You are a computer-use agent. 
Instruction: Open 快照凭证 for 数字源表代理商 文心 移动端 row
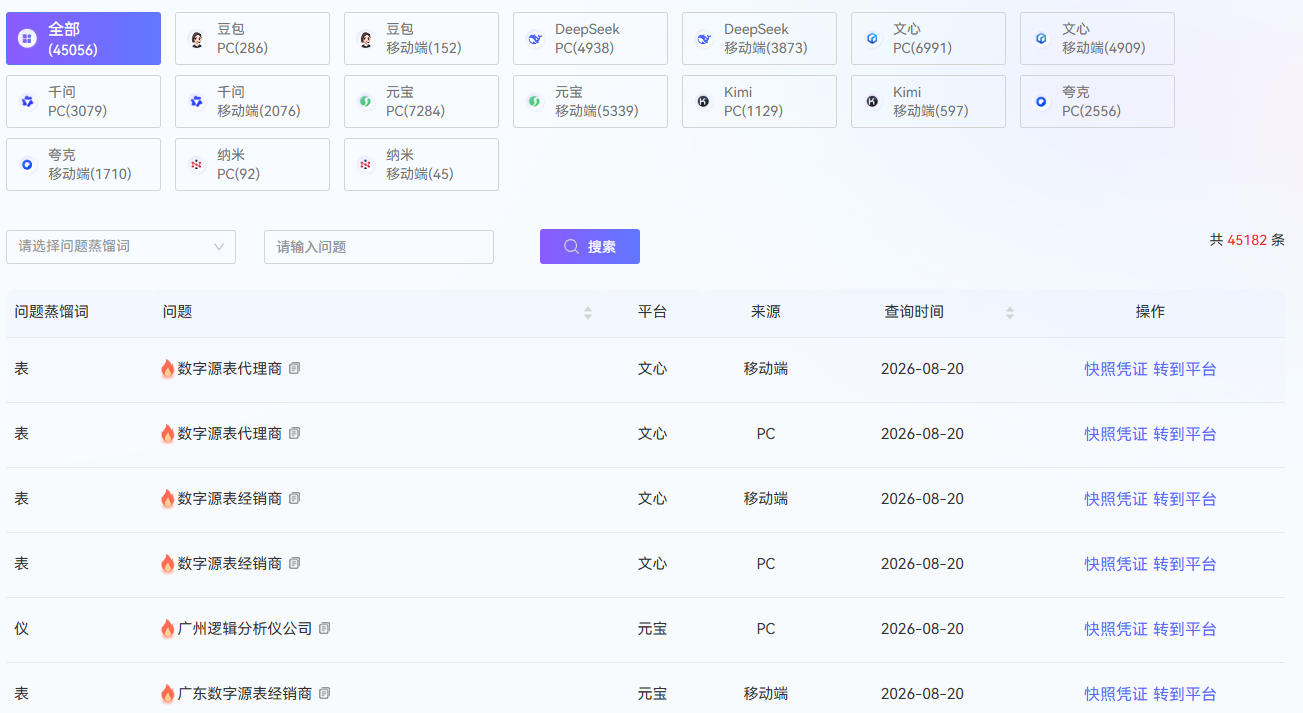pos(1116,369)
